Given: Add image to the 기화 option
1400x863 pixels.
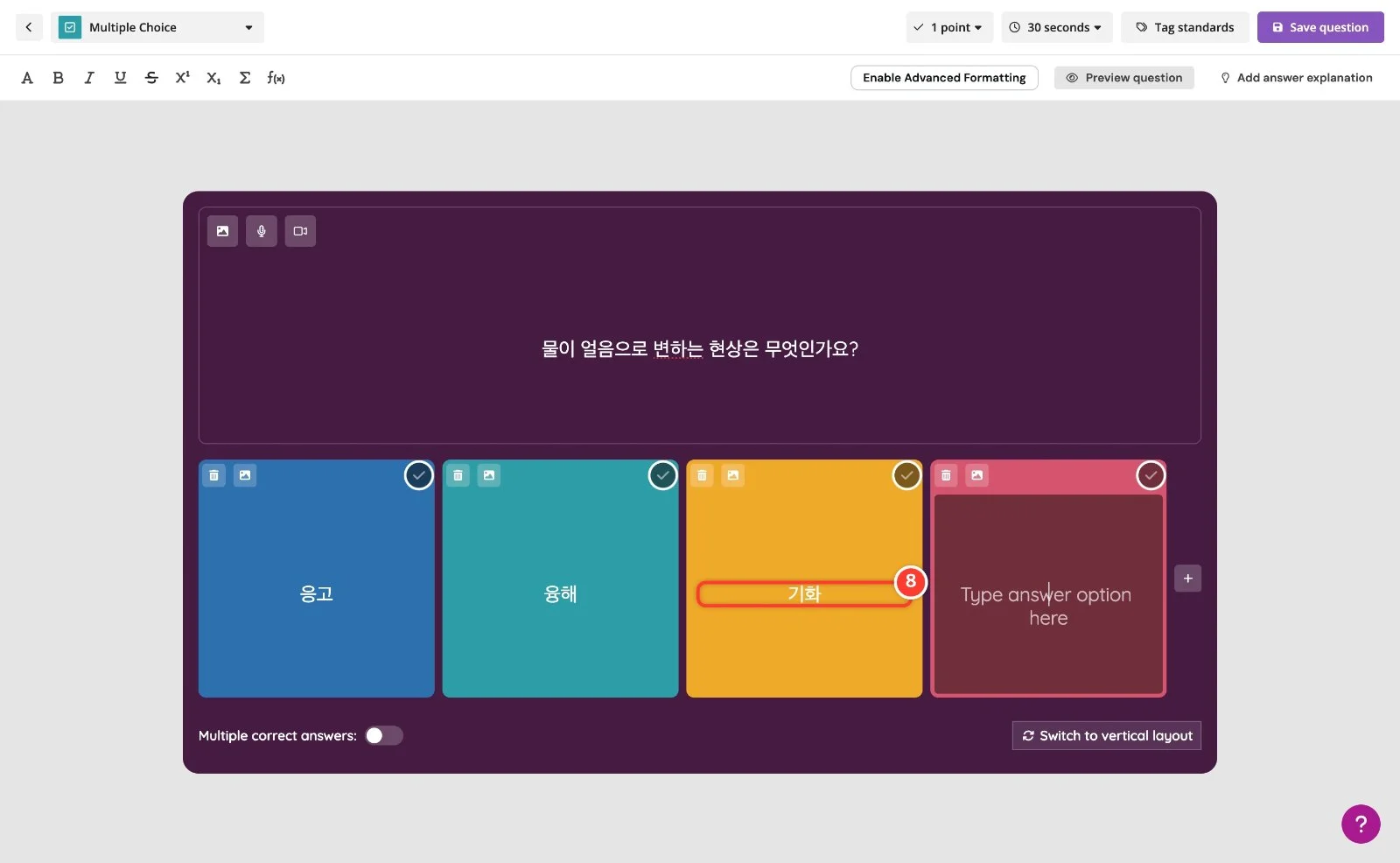Looking at the screenshot, I should [x=733, y=475].
